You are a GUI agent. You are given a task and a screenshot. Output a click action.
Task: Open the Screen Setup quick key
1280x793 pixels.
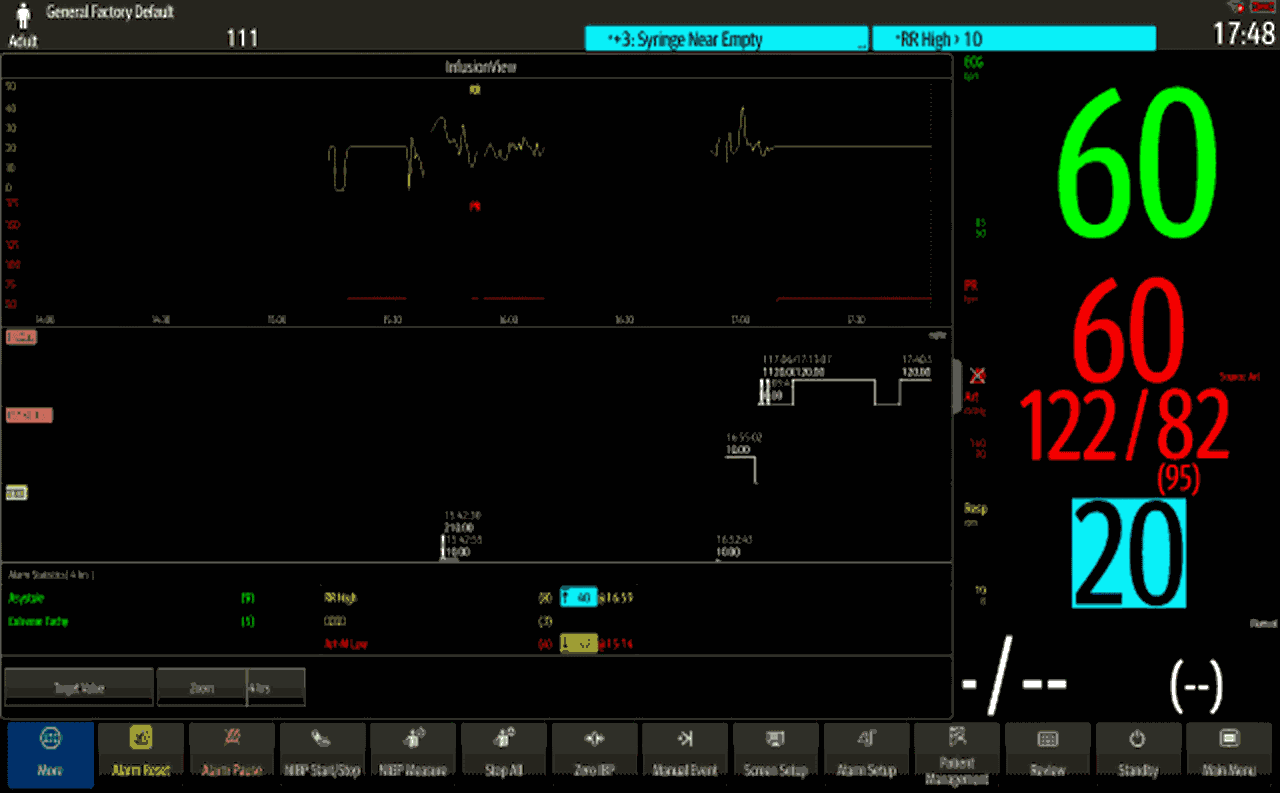pos(775,755)
